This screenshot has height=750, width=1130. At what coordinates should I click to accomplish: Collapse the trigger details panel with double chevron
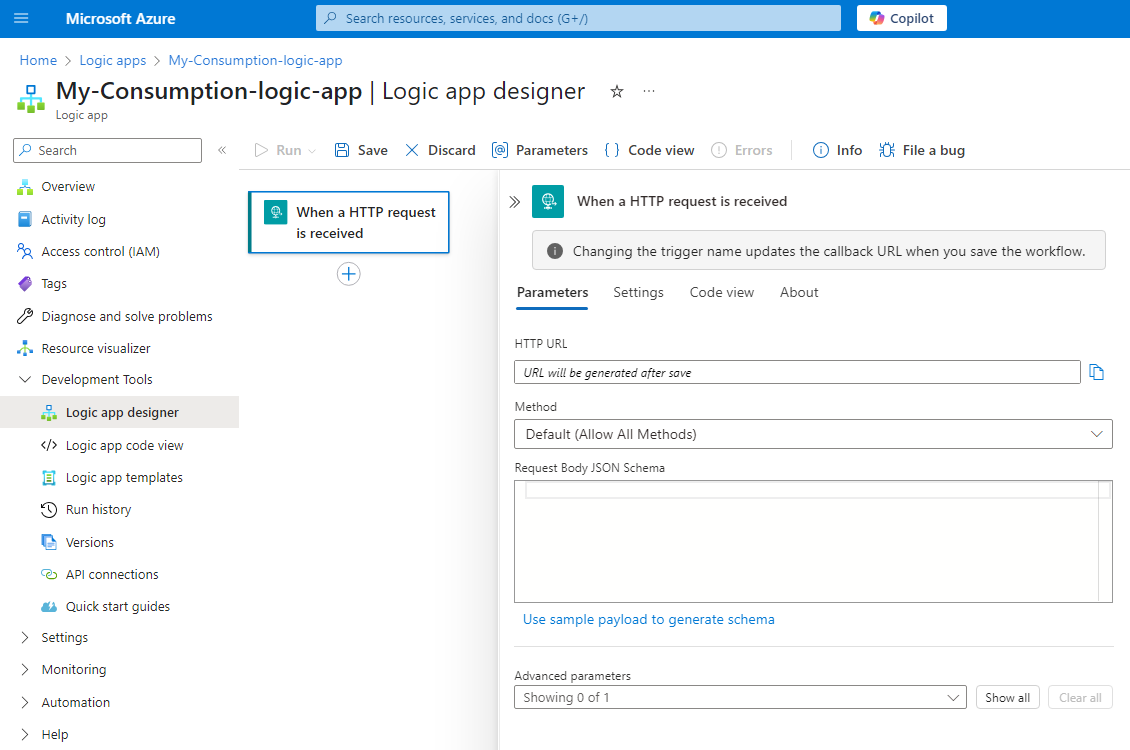[x=514, y=202]
